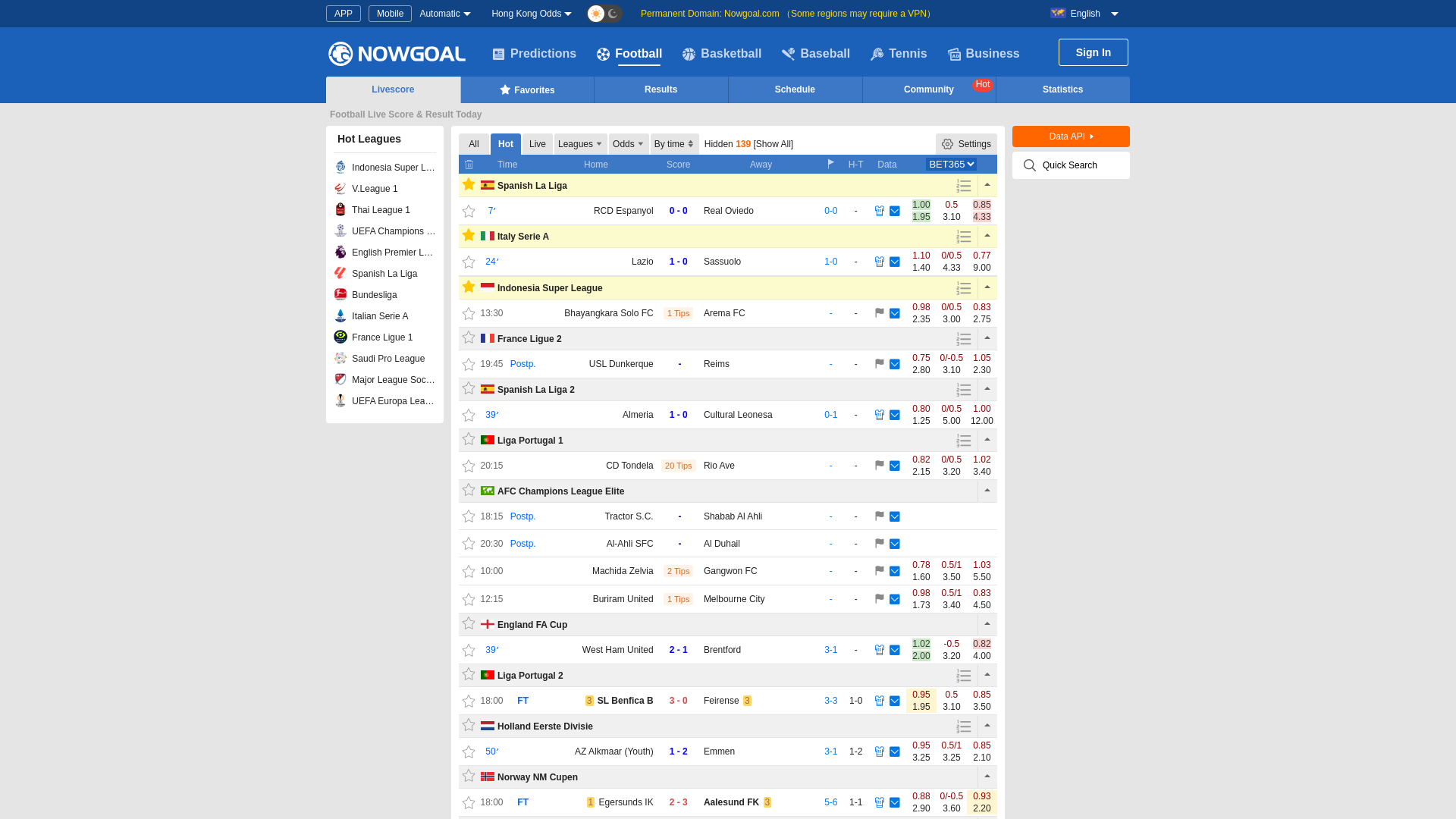The width and height of the screenshot is (1456, 819).
Task: Click the flag icon for CD Tondela match
Action: pyautogui.click(x=880, y=466)
